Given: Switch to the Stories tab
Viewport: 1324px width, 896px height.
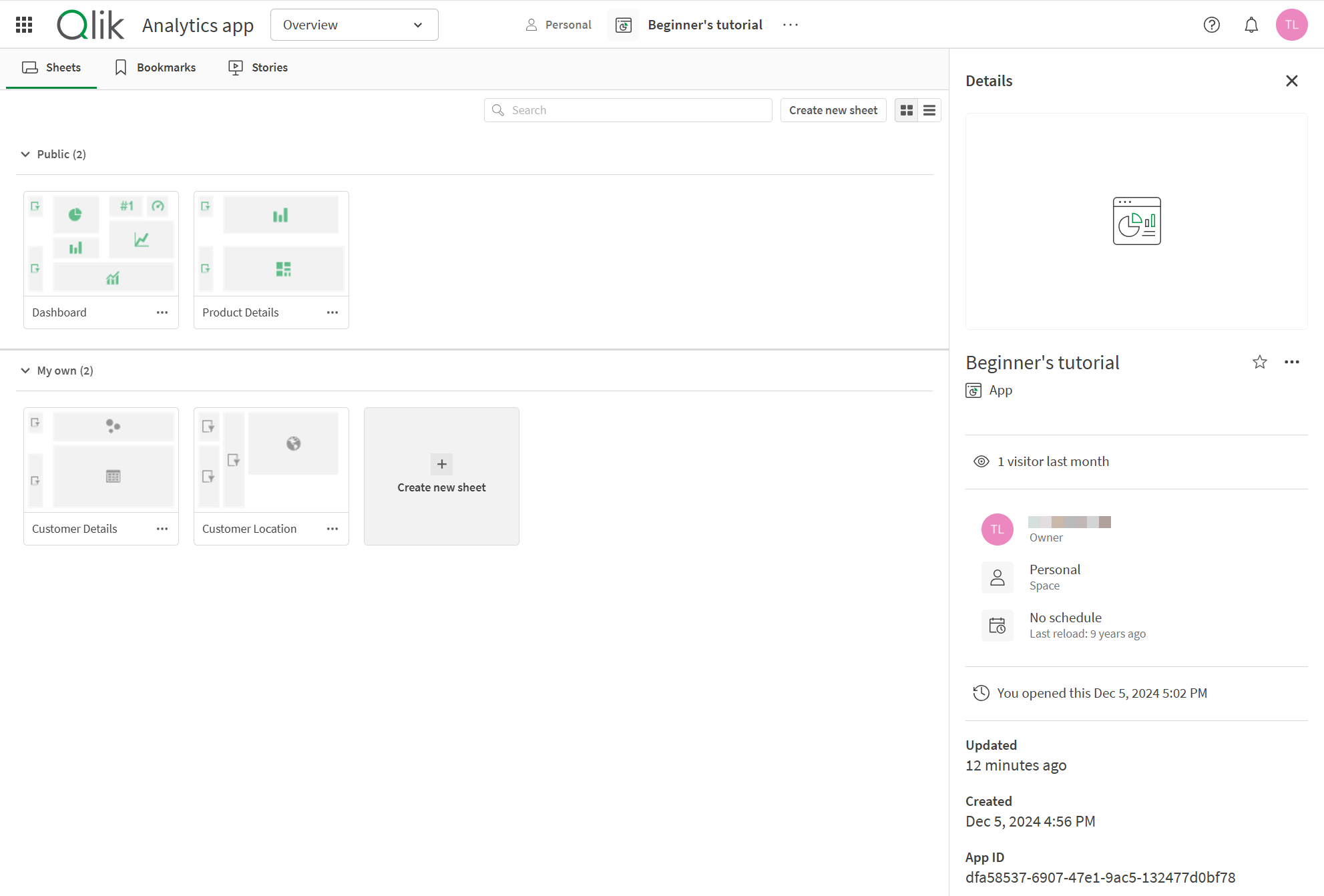Looking at the screenshot, I should coord(257,67).
